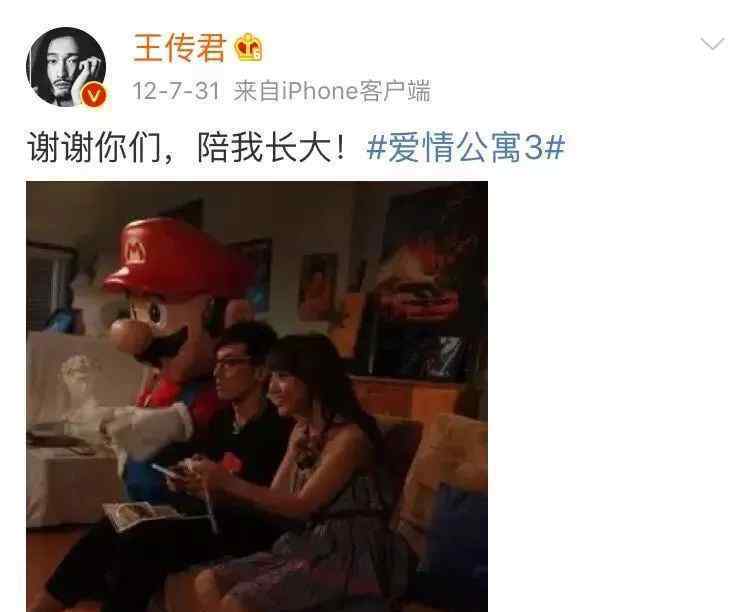736x612 pixels.
Task: Open the #爱情公寓3# hashtag topic
Action: pyautogui.click(x=465, y=147)
